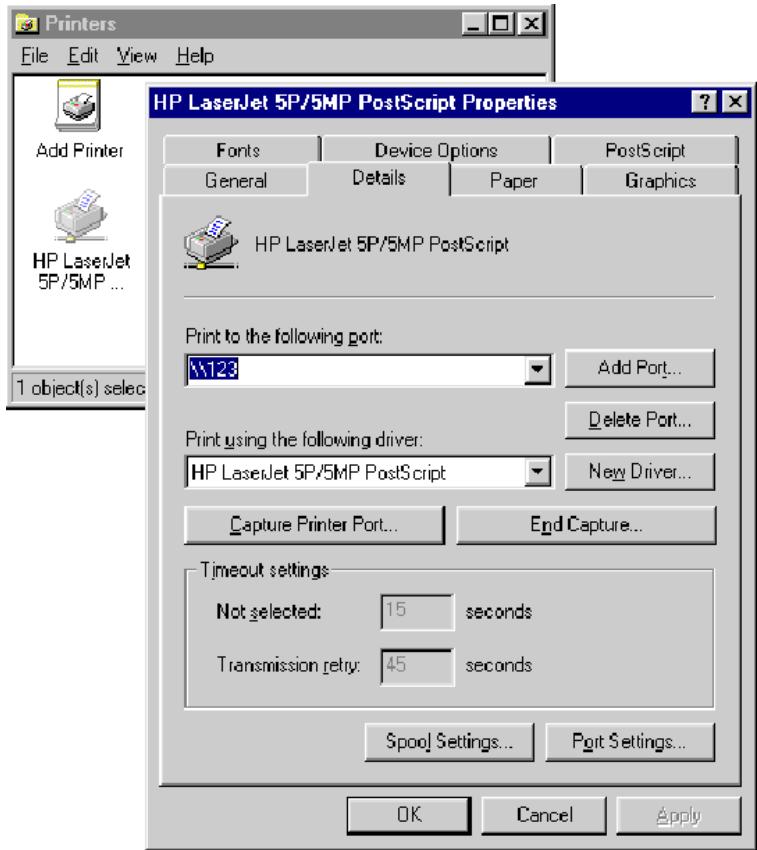Select the HP LaserJet 5P/5MP printer icon in Printers window
The width and height of the screenshot is (757, 850).
pyautogui.click(x=80, y=216)
